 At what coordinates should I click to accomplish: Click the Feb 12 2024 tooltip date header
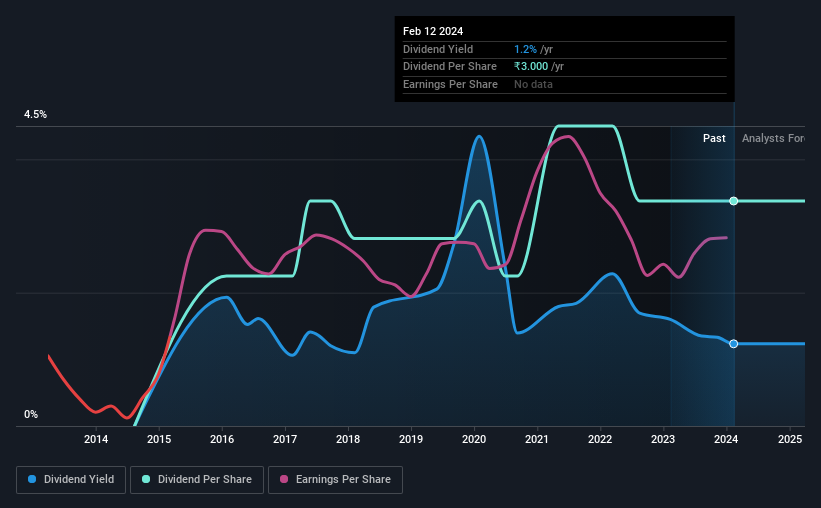[433, 31]
